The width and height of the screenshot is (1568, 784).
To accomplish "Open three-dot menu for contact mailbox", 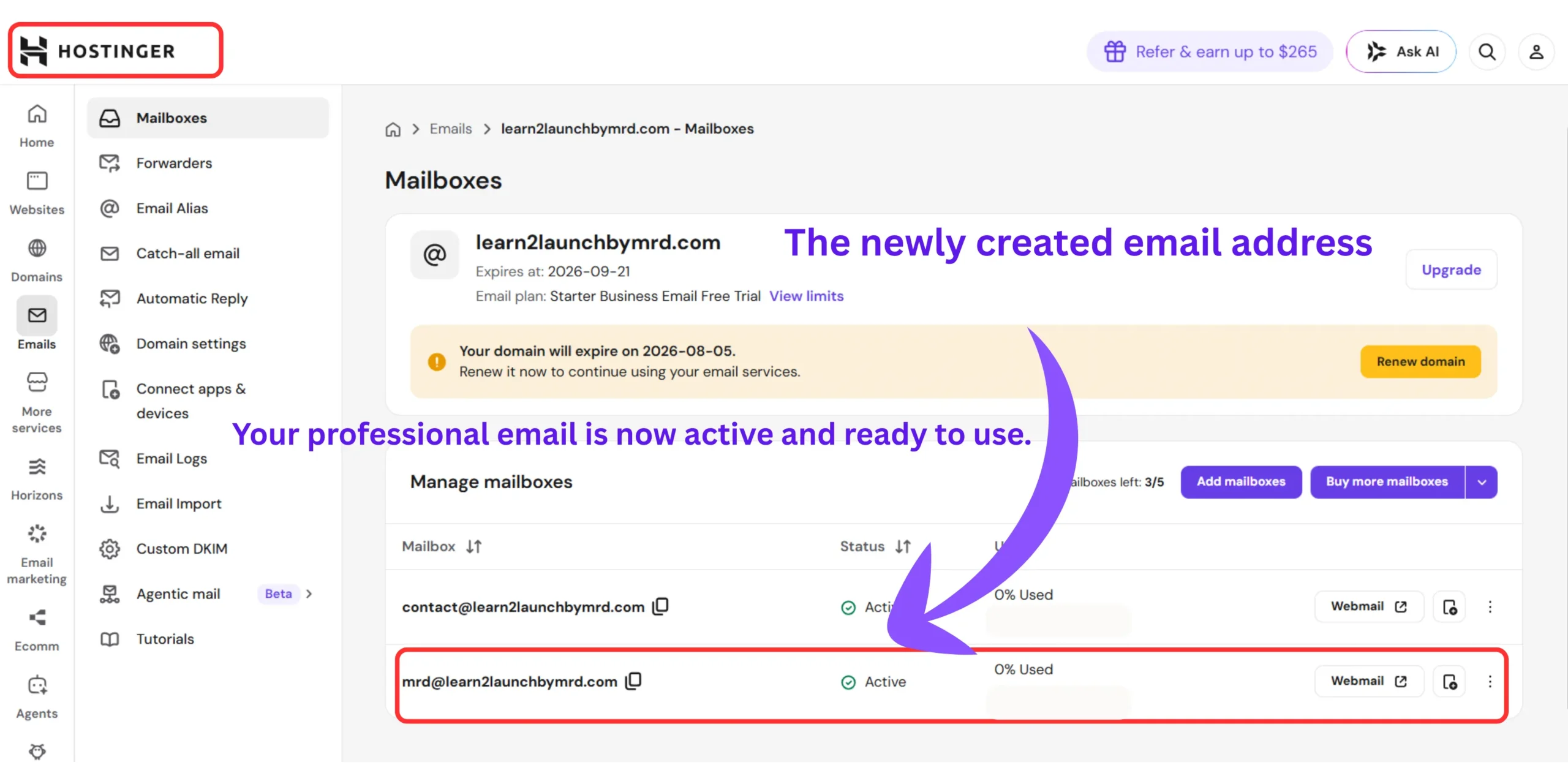I will (1490, 606).
